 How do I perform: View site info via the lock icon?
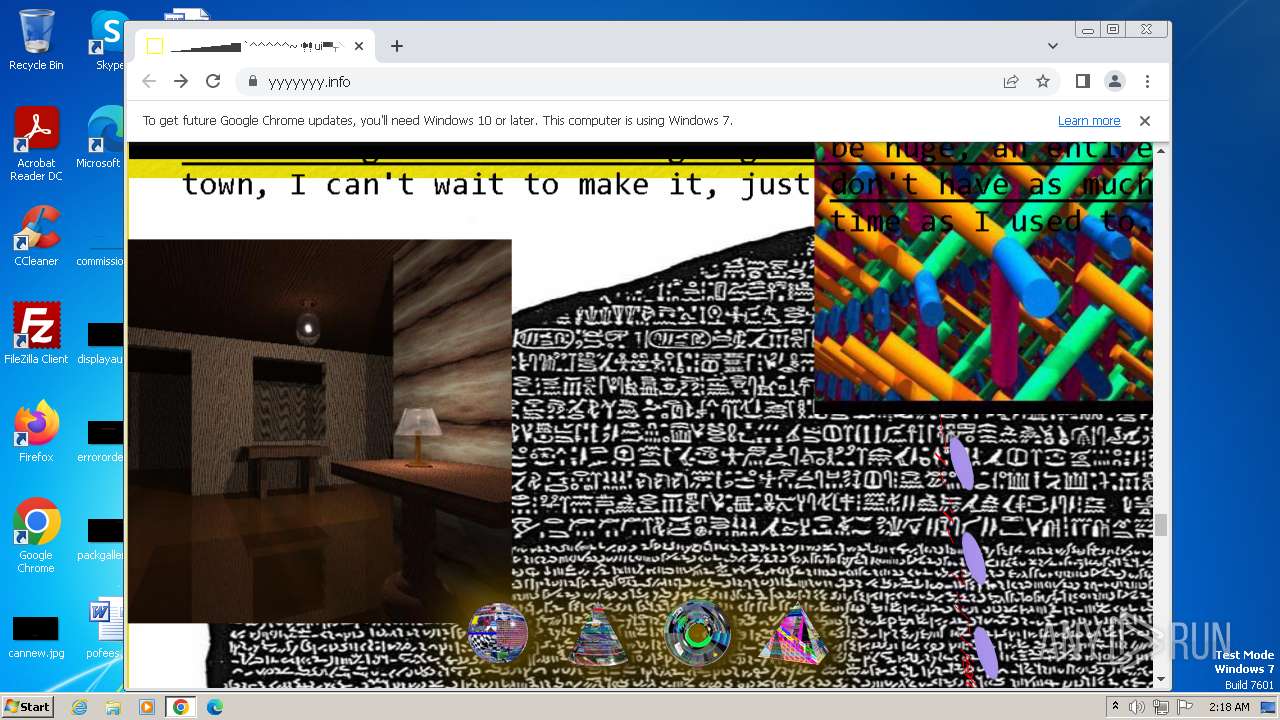253,82
